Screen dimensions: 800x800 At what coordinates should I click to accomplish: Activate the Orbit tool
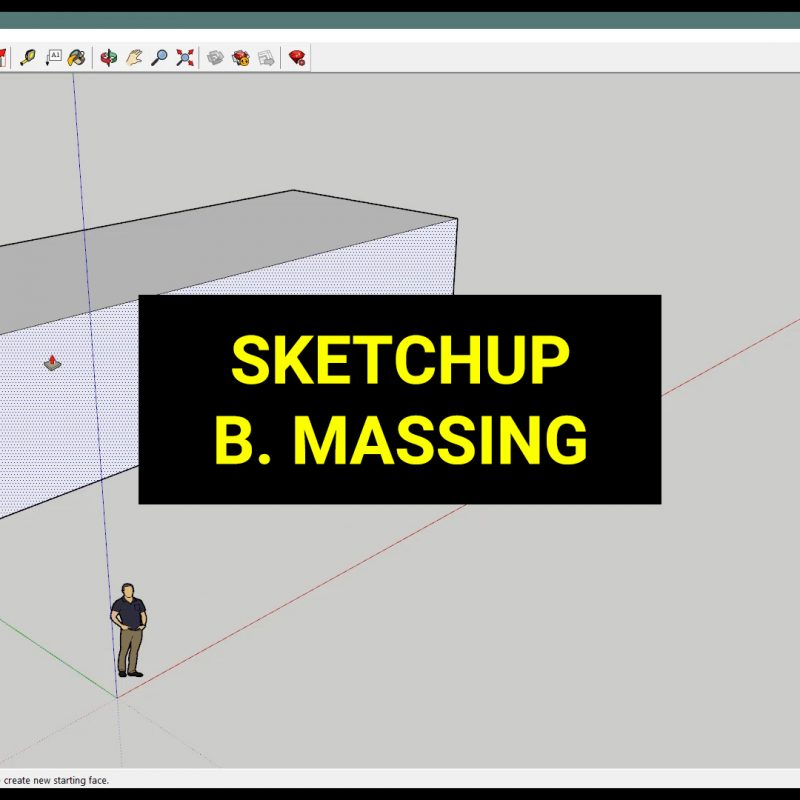point(109,57)
